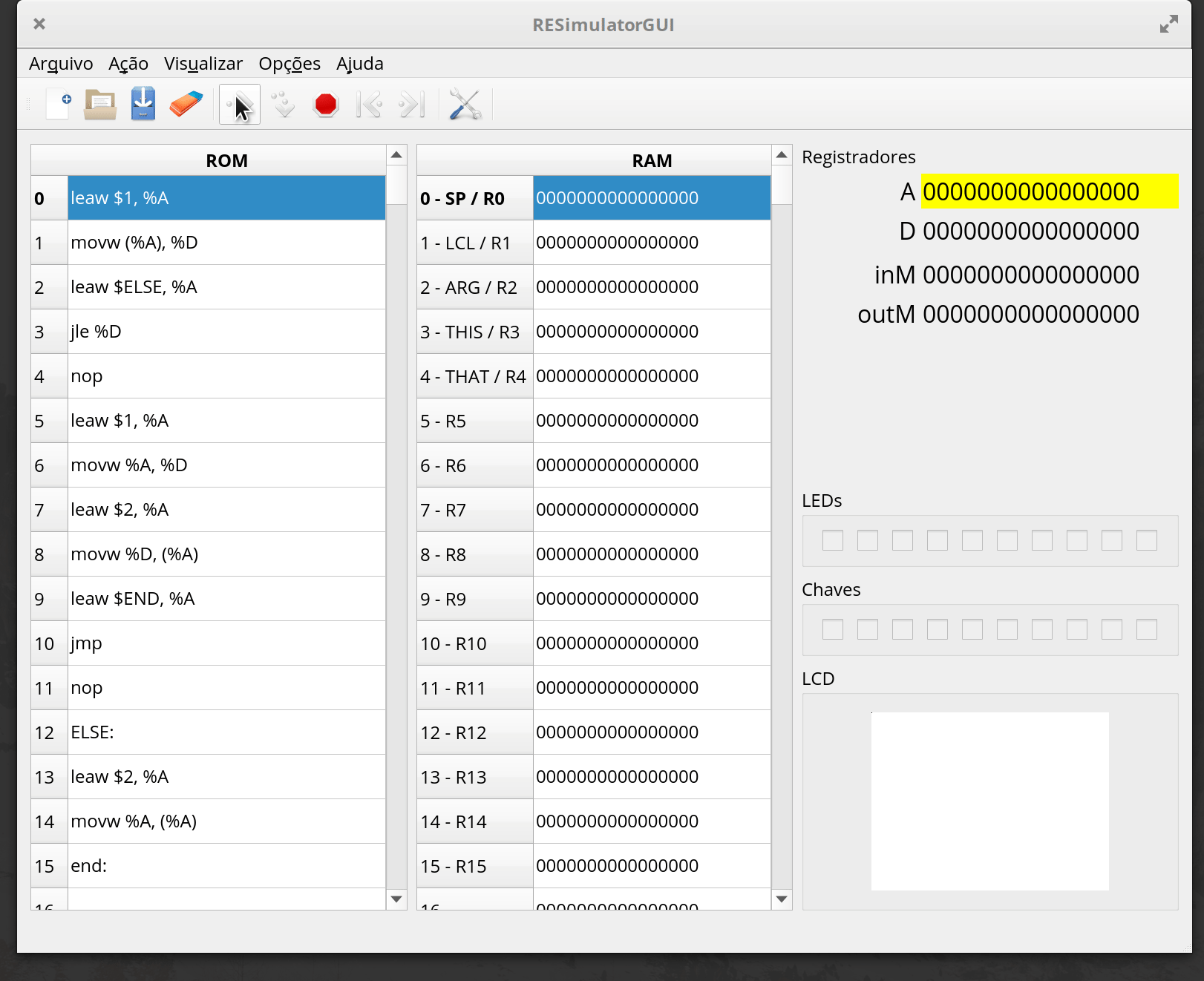This screenshot has width=1204, height=981.
Task: Open settings via the wrench and screwdriver icon
Action: point(465,105)
